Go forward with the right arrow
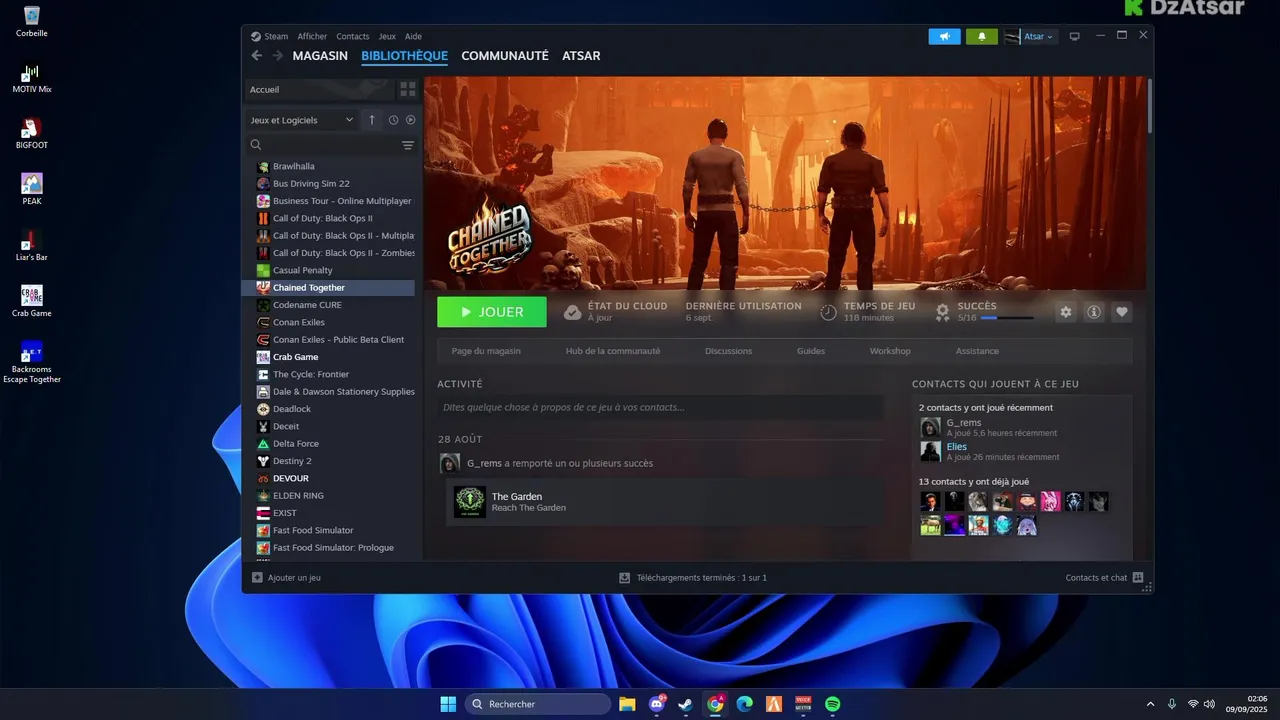This screenshot has height=720, width=1280. (x=278, y=56)
